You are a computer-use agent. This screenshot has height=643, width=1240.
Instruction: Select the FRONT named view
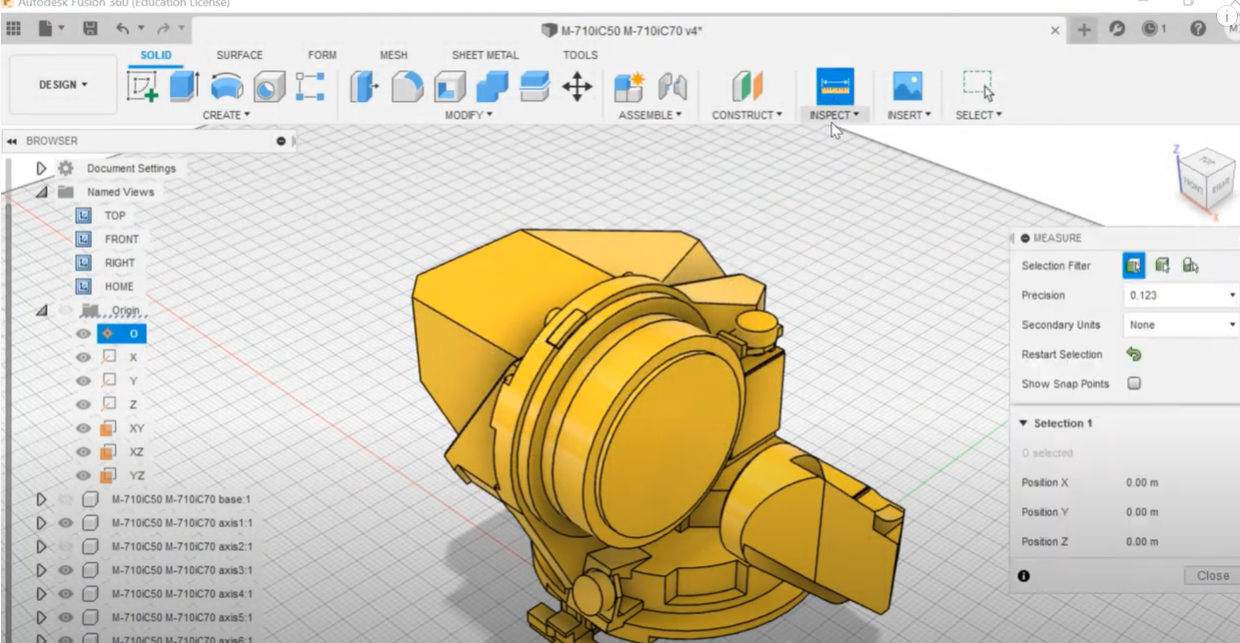pyautogui.click(x=121, y=239)
